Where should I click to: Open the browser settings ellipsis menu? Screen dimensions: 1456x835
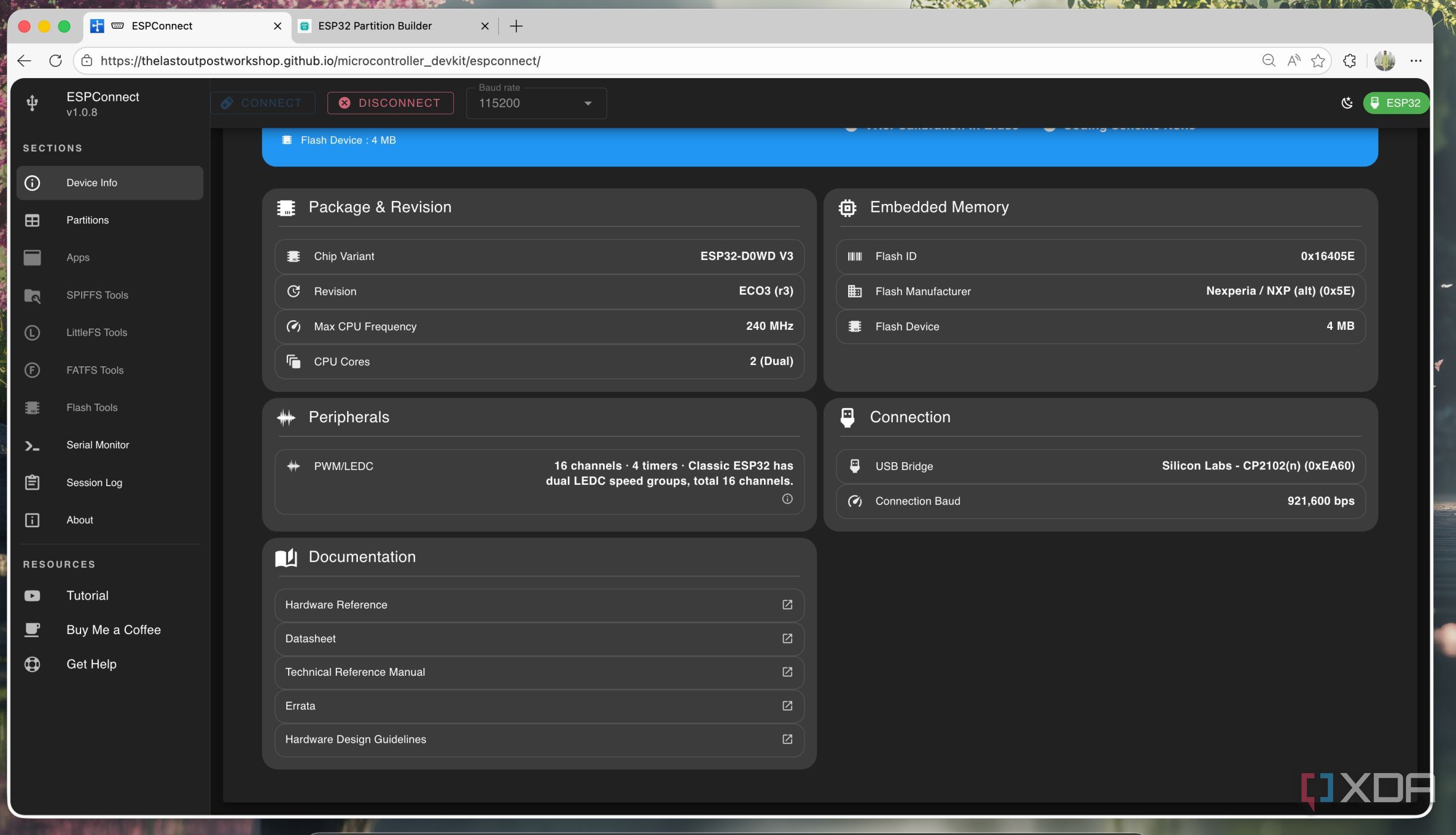click(1416, 60)
